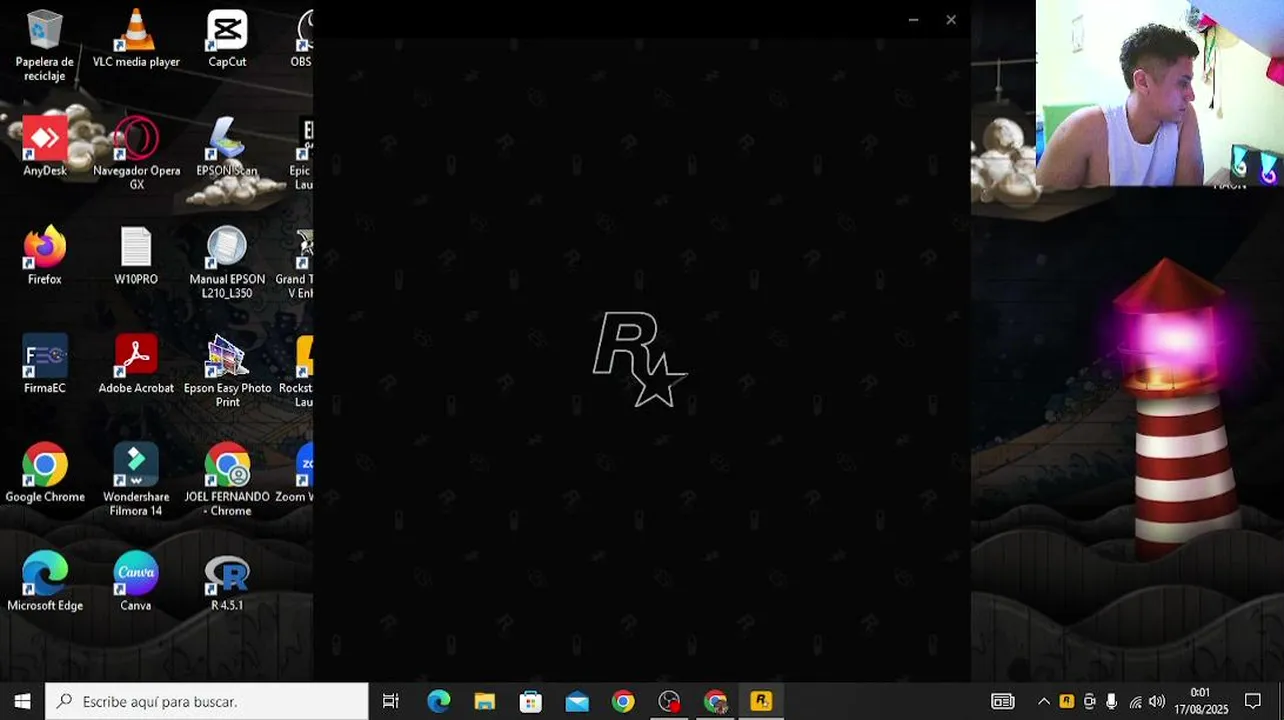Select the W10PRO text file
The height and width of the screenshot is (720, 1284).
point(136,256)
